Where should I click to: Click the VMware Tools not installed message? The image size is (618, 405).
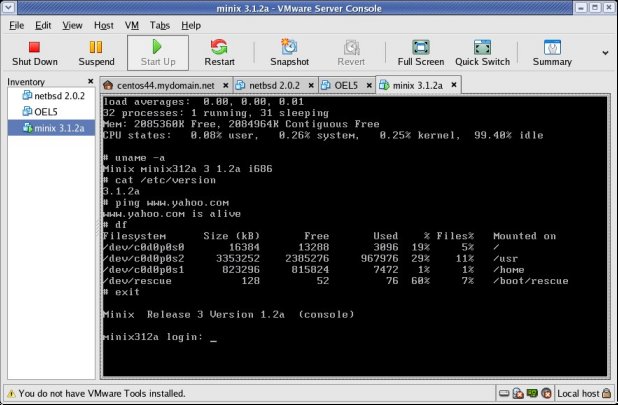[102, 394]
